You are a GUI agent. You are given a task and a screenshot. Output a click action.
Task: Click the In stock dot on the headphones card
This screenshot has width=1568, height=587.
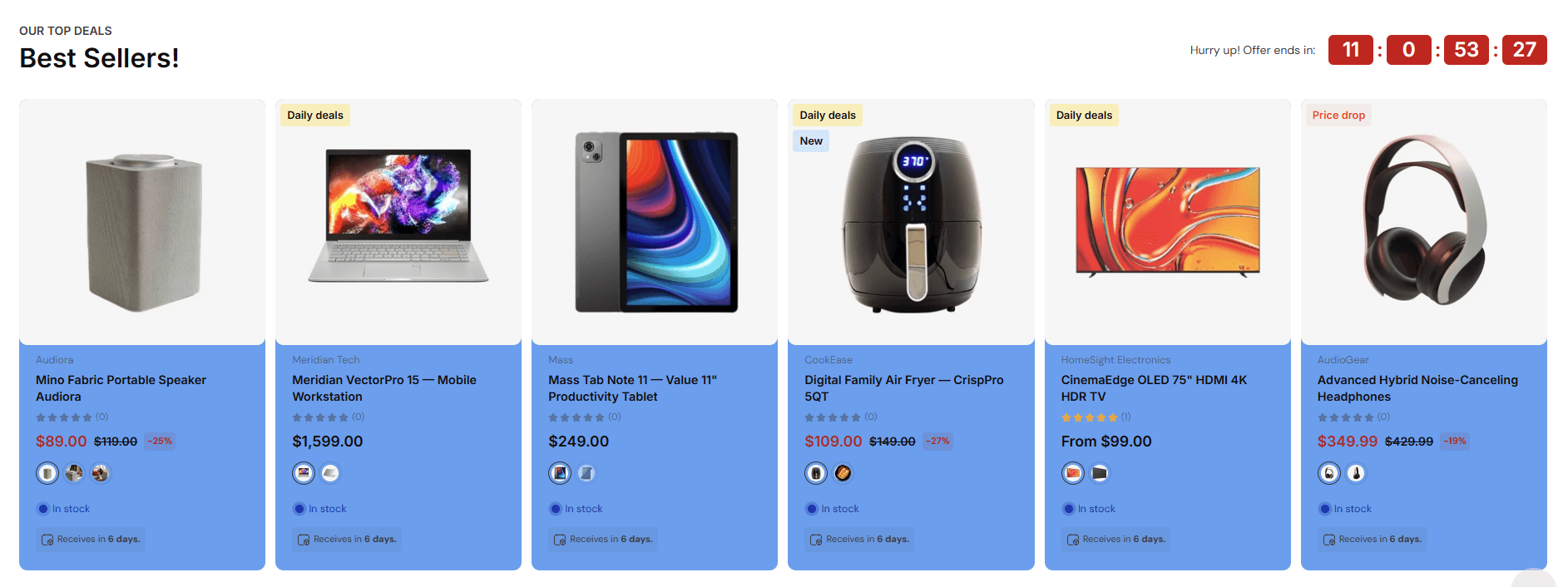1323,508
